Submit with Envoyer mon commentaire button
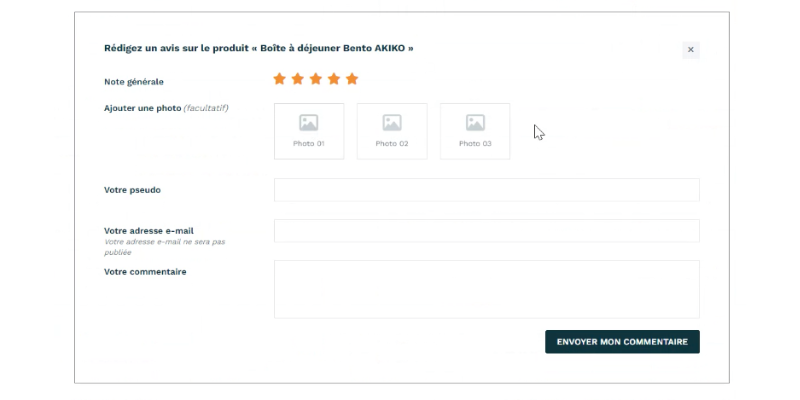 click(622, 342)
